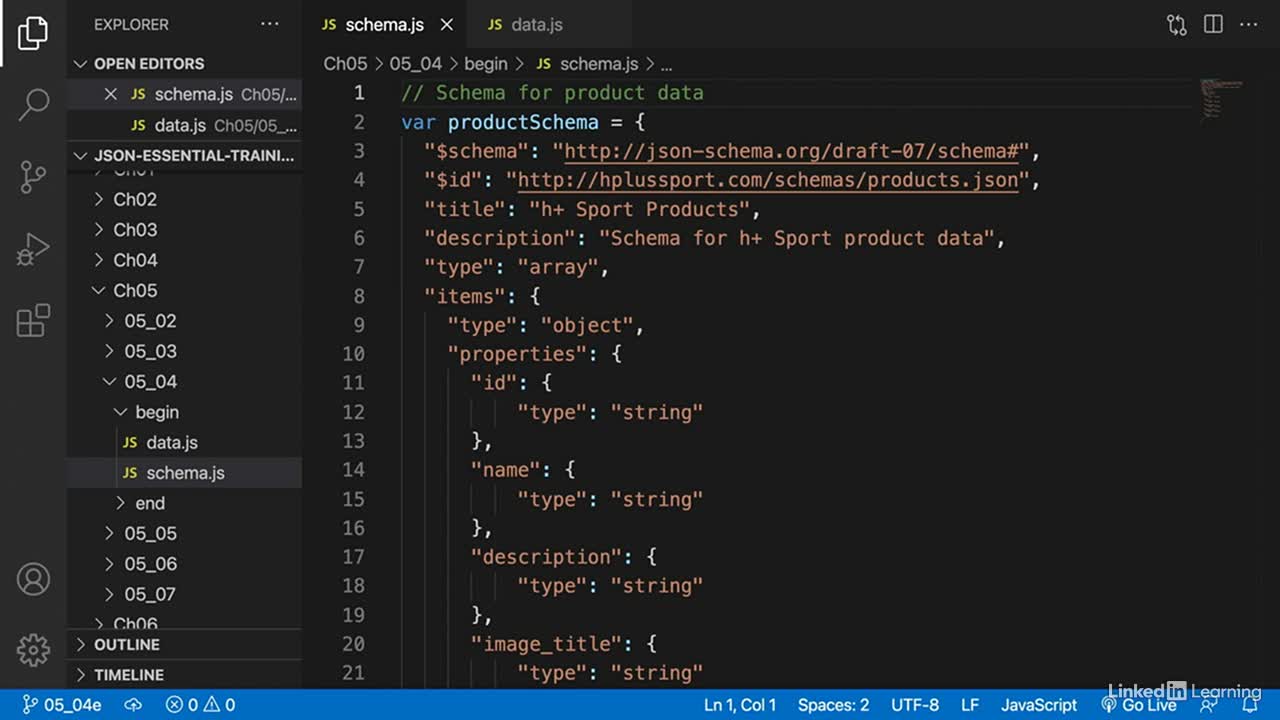
Task: Open the errors and warnings count
Action: point(200,705)
